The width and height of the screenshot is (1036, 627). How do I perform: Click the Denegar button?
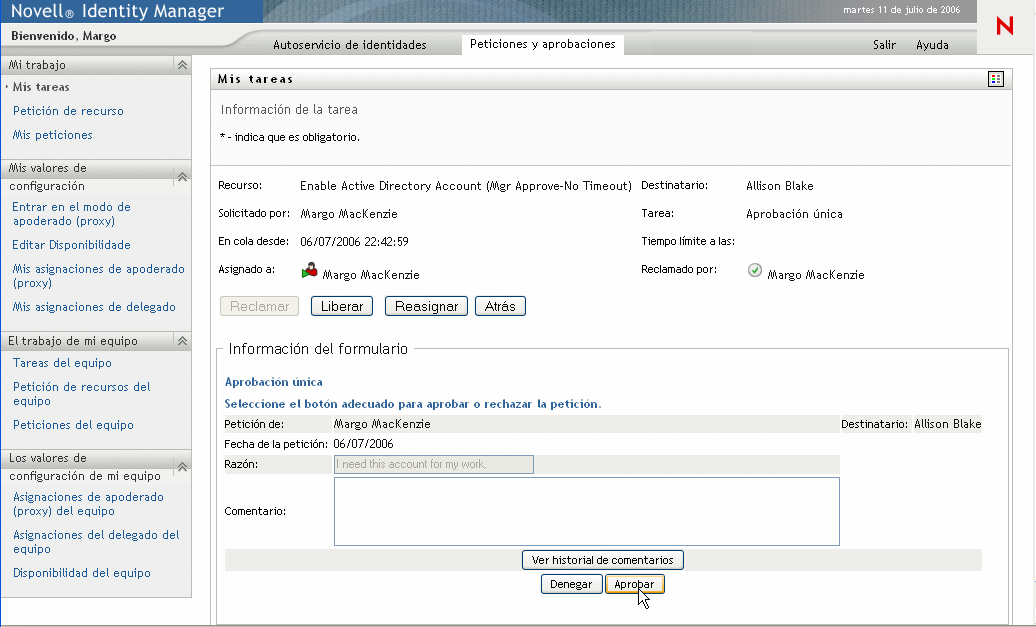point(572,585)
